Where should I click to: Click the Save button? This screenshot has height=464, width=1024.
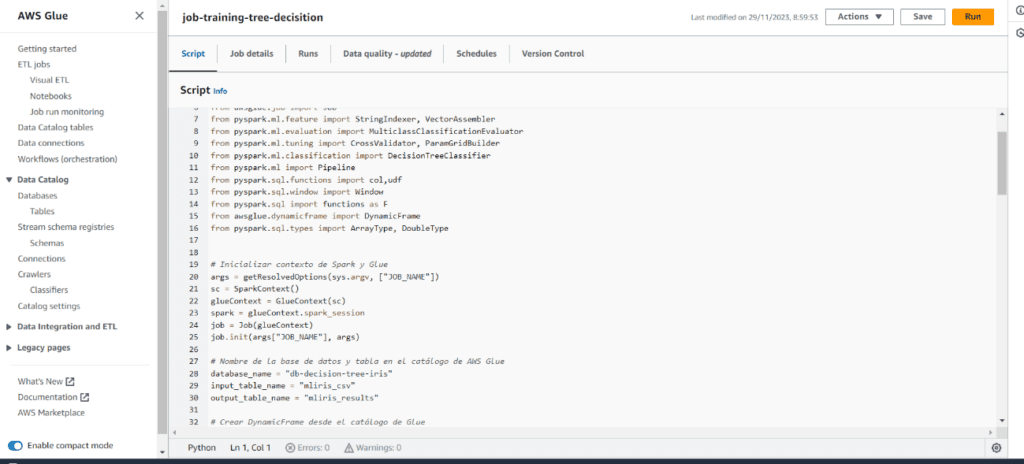click(x=922, y=17)
